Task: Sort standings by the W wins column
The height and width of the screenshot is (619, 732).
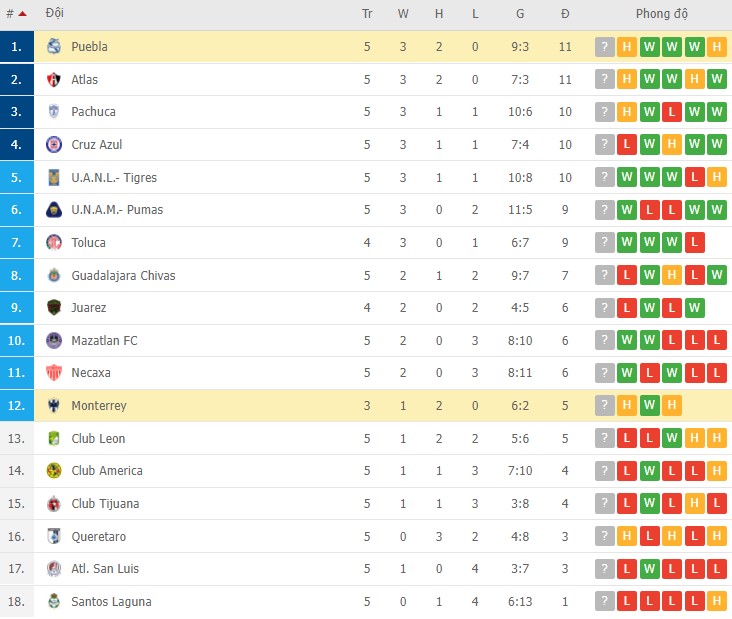Action: [403, 14]
